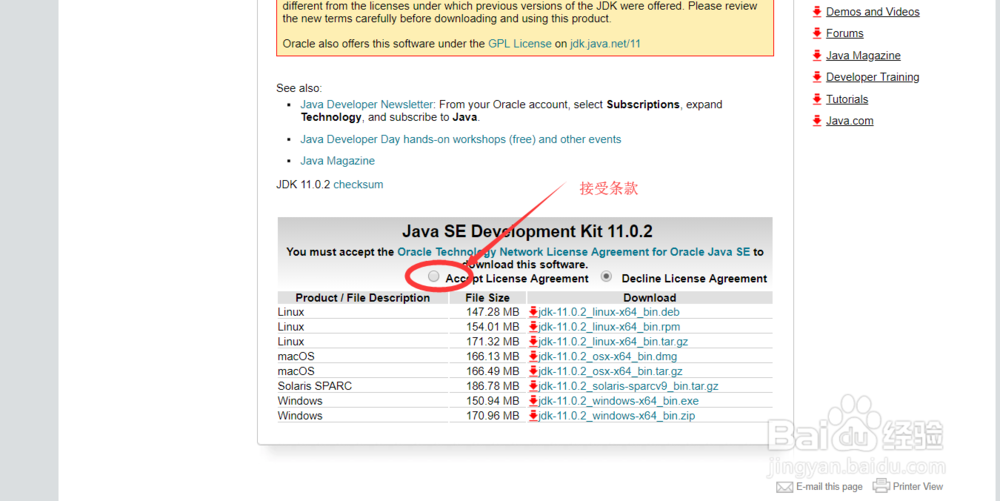Click red arrow icon beside Tutorials
Image resolution: width=1000 pixels, height=501 pixels.
pyautogui.click(x=817, y=99)
